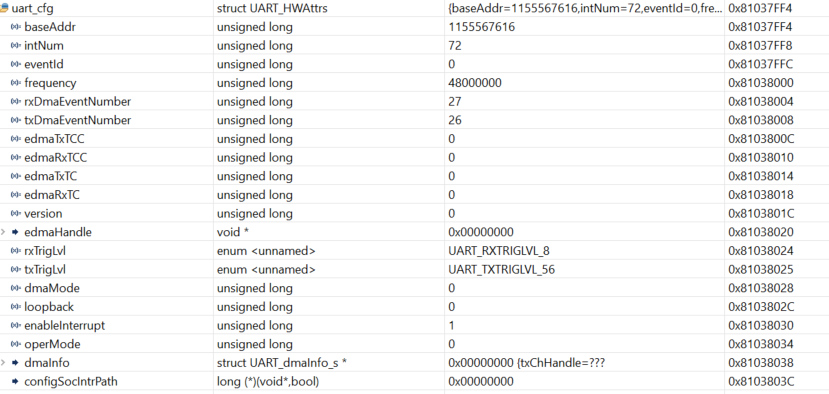The width and height of the screenshot is (829, 394).
Task: Click the UART_TXTRIGLVL_56 value cell
Action: tap(584, 270)
